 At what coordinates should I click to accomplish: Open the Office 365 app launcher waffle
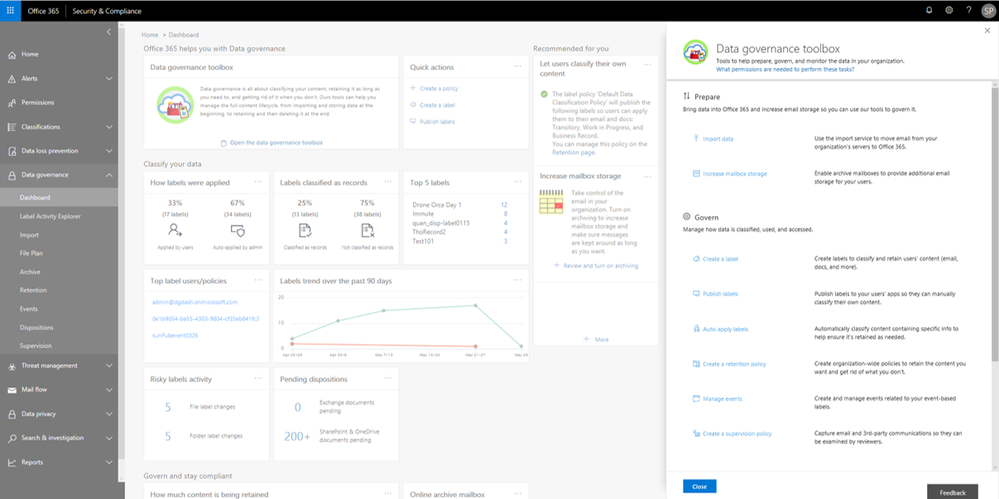pos(10,11)
